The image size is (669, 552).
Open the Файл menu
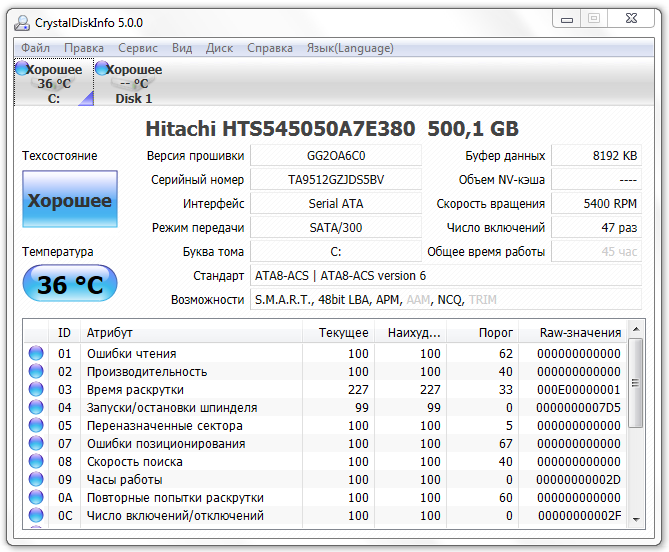(35, 48)
